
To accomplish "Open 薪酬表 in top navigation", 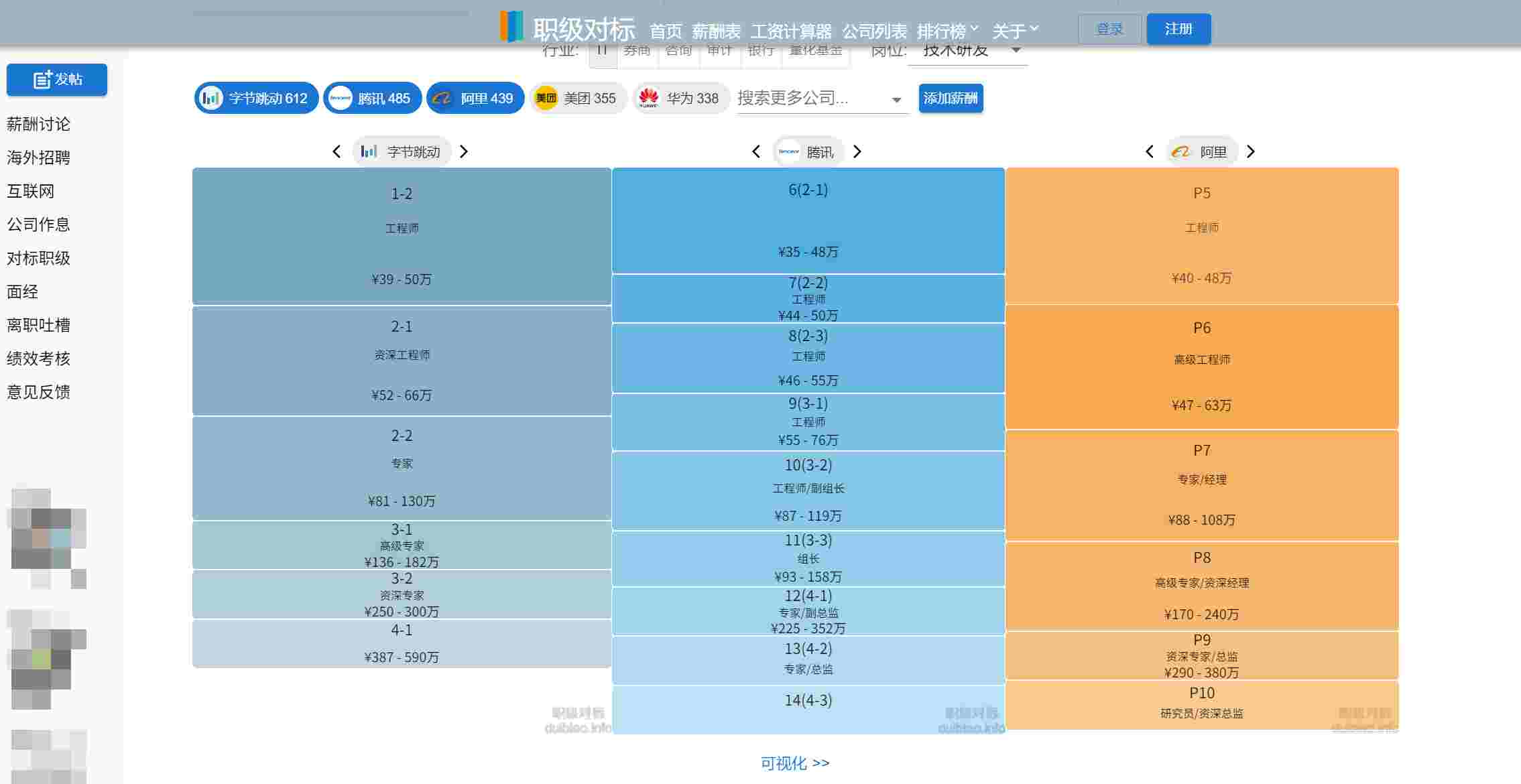I will click(x=716, y=31).
